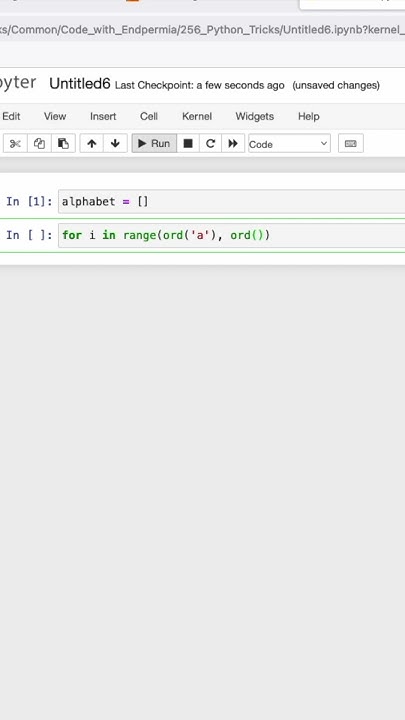
Task: Select In [1] cell prompt
Action: [29, 202]
